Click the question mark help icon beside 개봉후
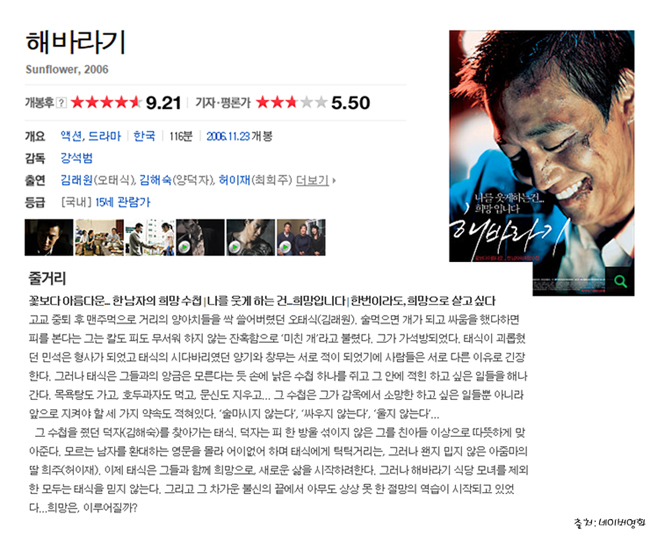 (61, 102)
